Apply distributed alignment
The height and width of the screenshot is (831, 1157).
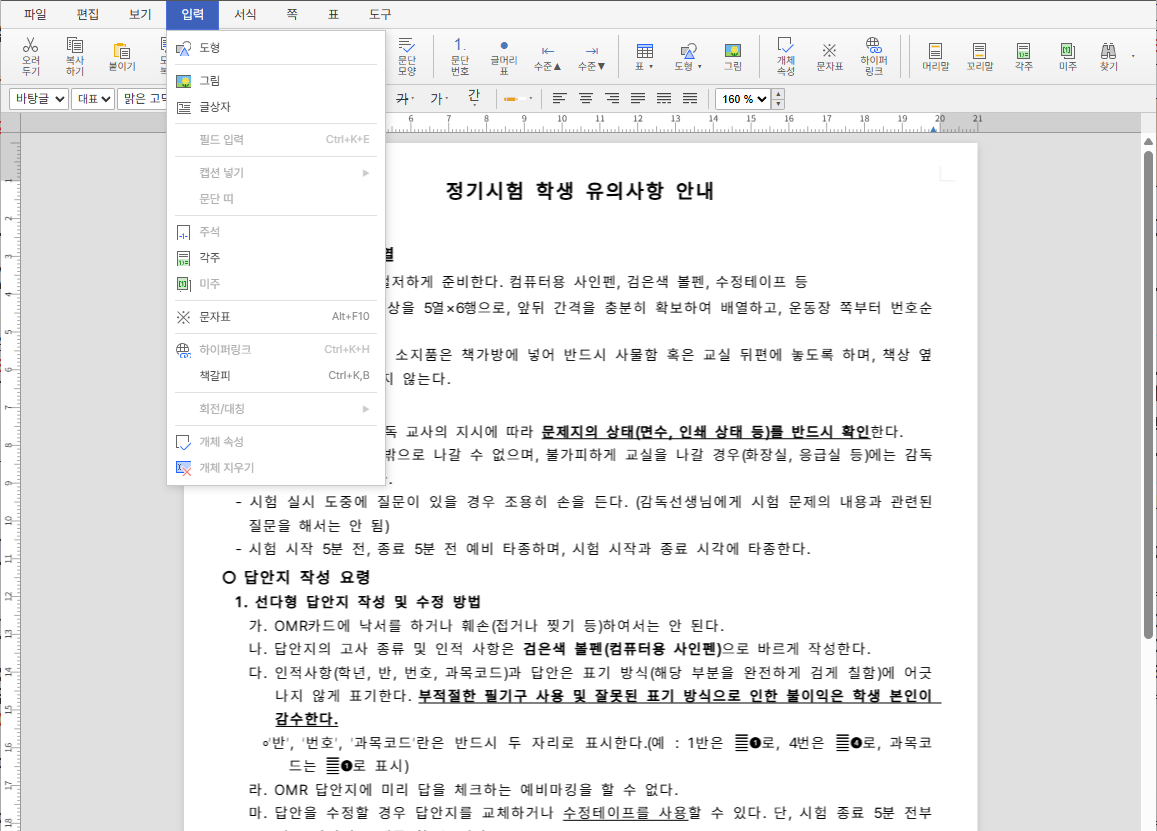[664, 98]
